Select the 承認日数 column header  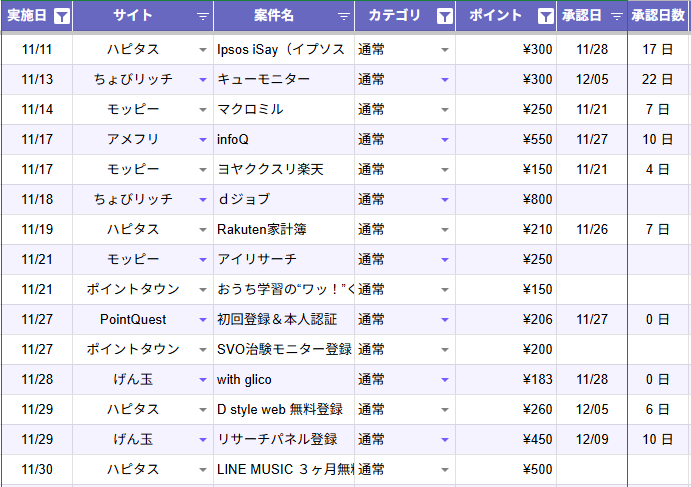coord(659,16)
